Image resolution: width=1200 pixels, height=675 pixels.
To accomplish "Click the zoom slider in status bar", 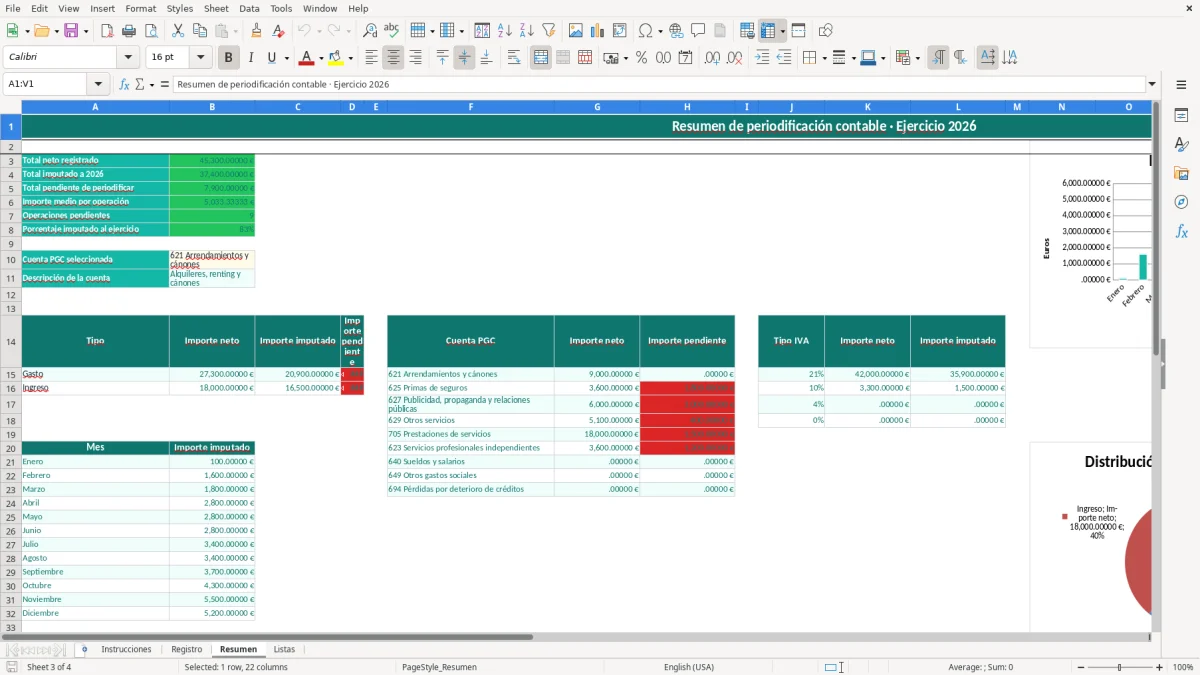I will click(1120, 667).
